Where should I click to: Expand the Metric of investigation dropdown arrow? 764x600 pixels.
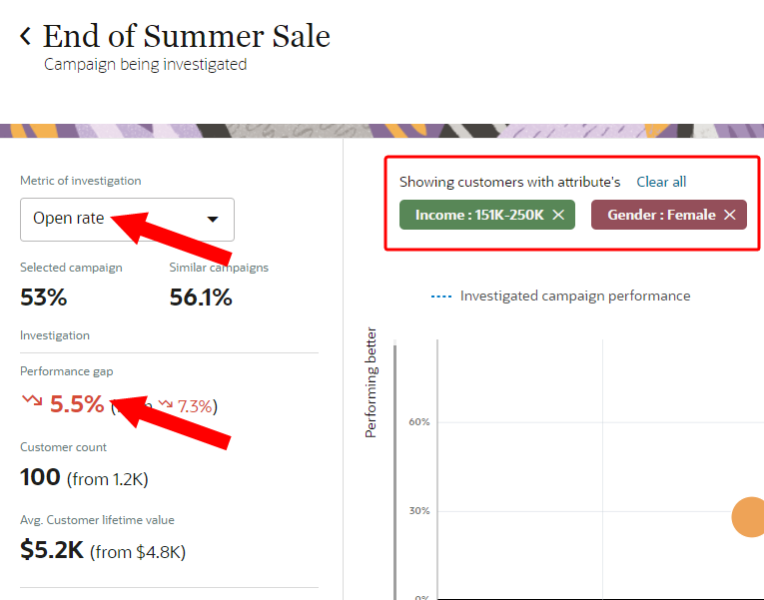click(212, 219)
